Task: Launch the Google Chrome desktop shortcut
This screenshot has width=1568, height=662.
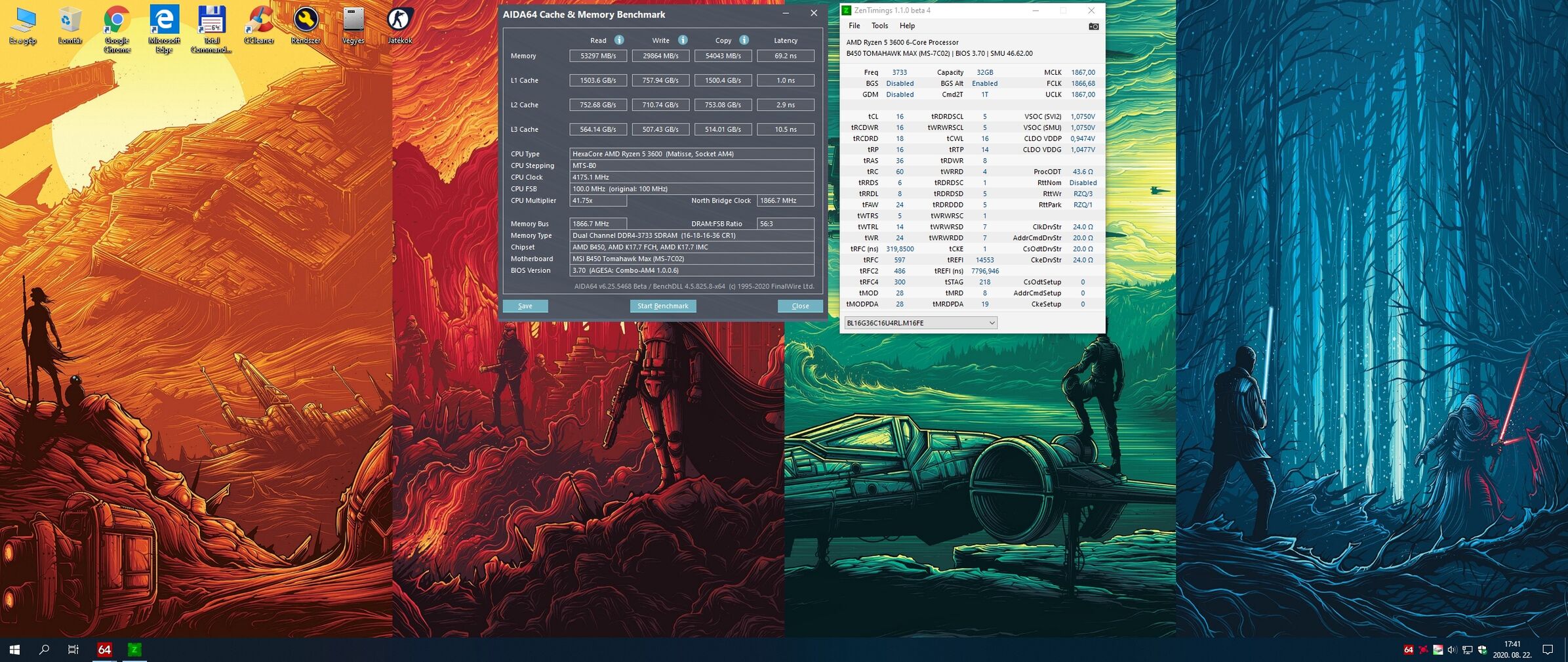Action: tap(117, 30)
